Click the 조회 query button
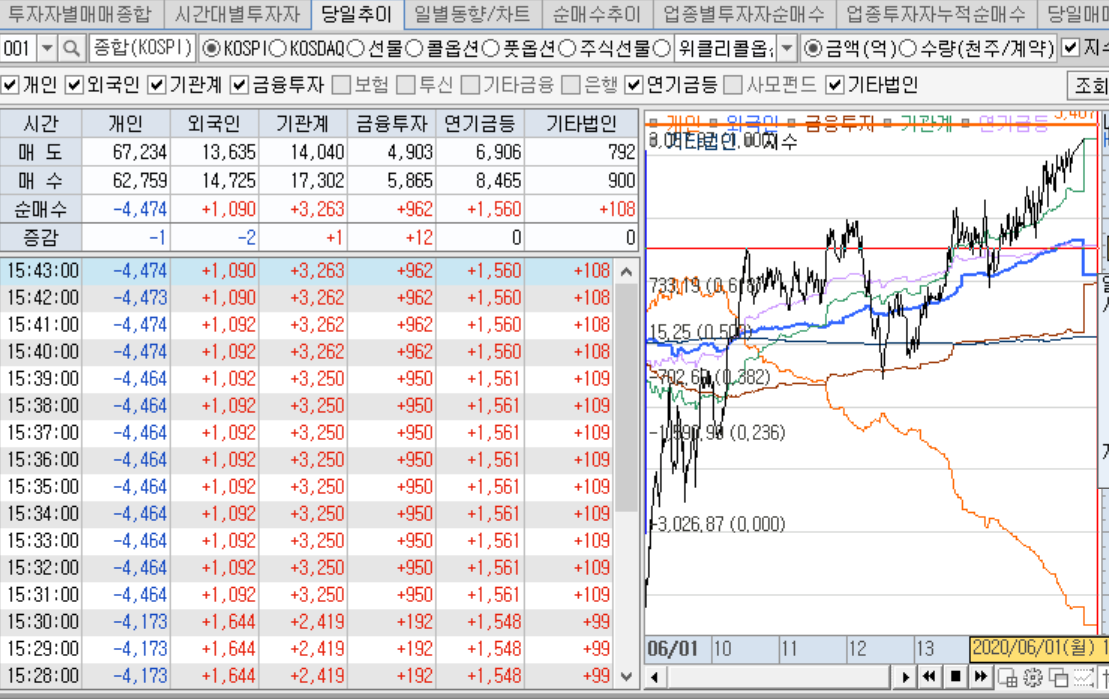 (1089, 86)
